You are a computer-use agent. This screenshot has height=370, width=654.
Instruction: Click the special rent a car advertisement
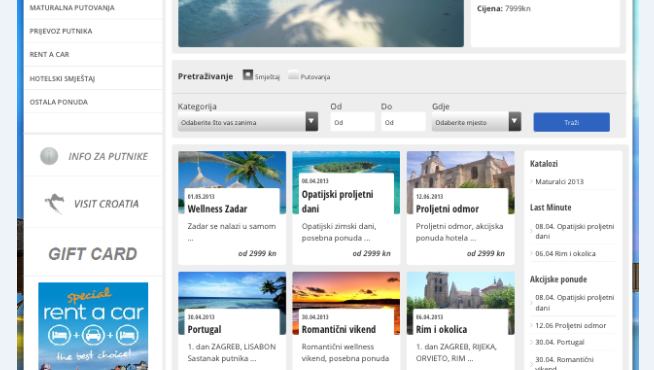point(93,326)
